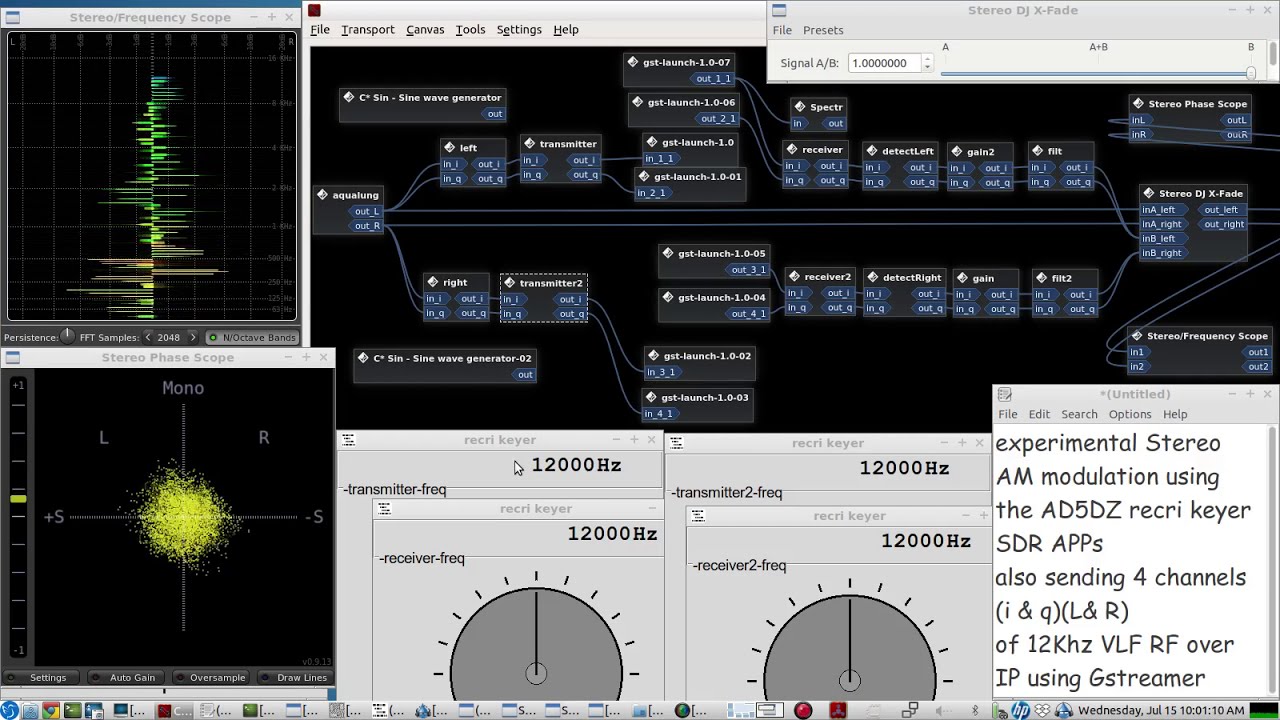Open the transmitter-freq keyer window menu icon
The height and width of the screenshot is (720, 1280).
[347, 440]
